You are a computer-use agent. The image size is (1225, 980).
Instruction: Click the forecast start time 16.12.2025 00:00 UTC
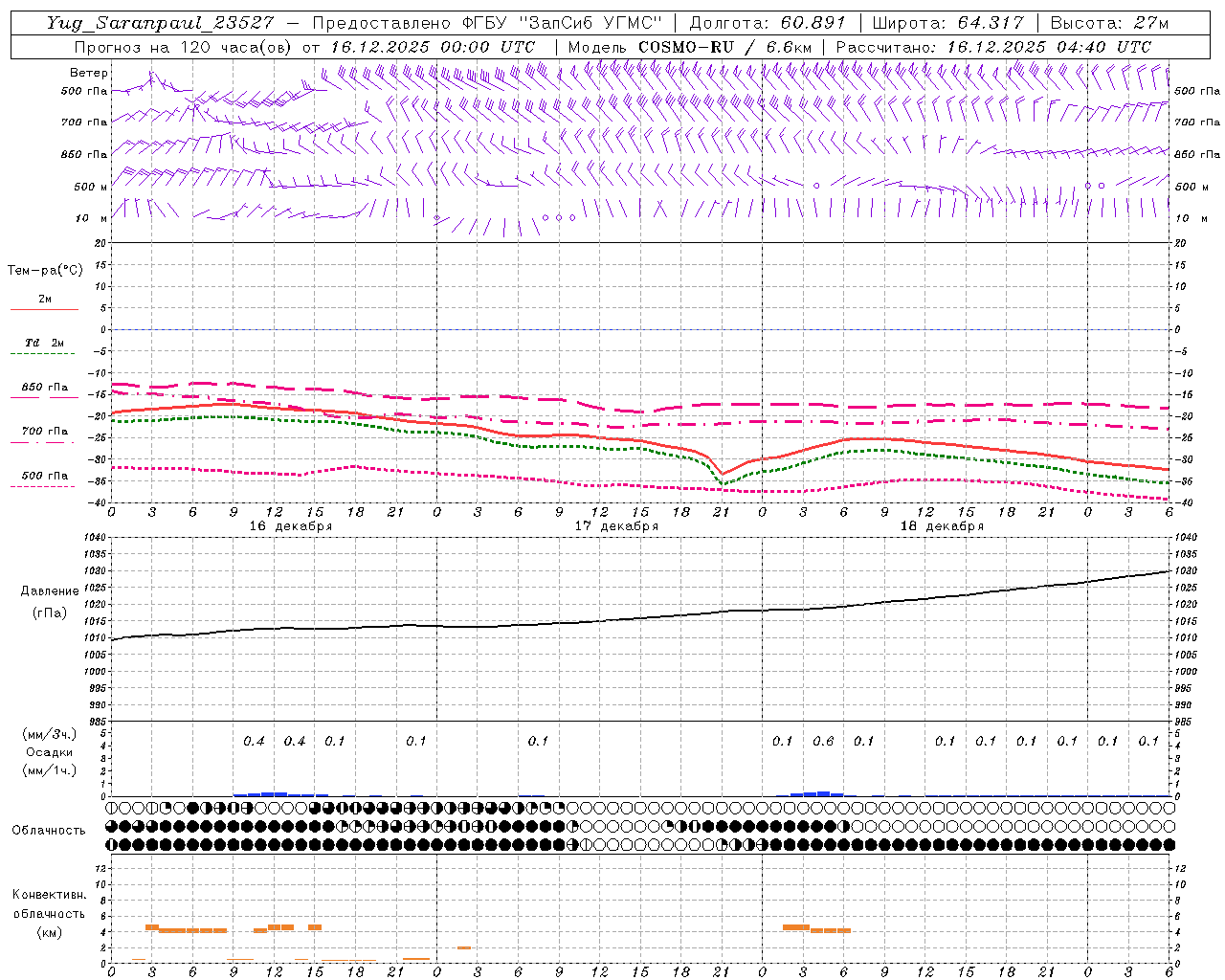[433, 47]
